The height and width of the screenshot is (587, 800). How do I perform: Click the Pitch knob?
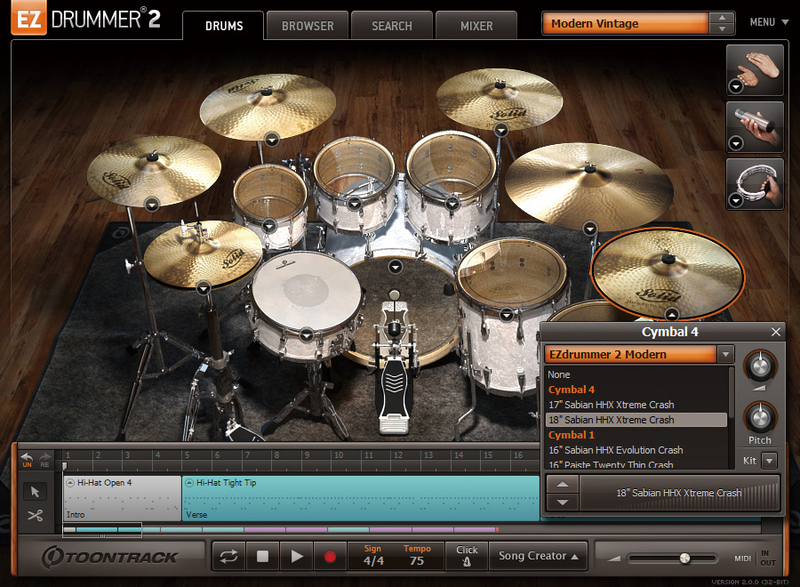pyautogui.click(x=760, y=418)
